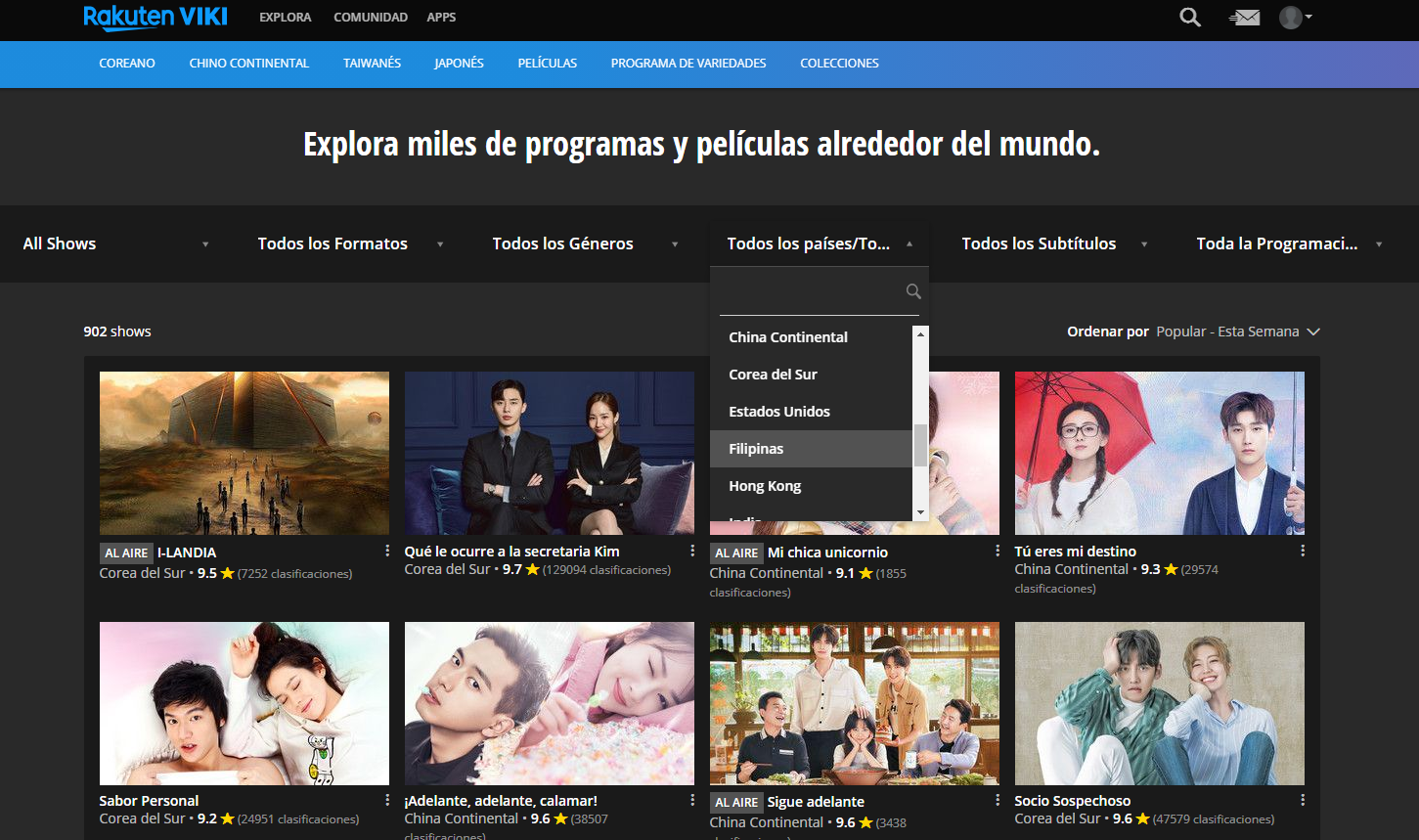Open three-dot menu for Sigue adelante
Screen dimensions: 1419x840
pos(998,801)
